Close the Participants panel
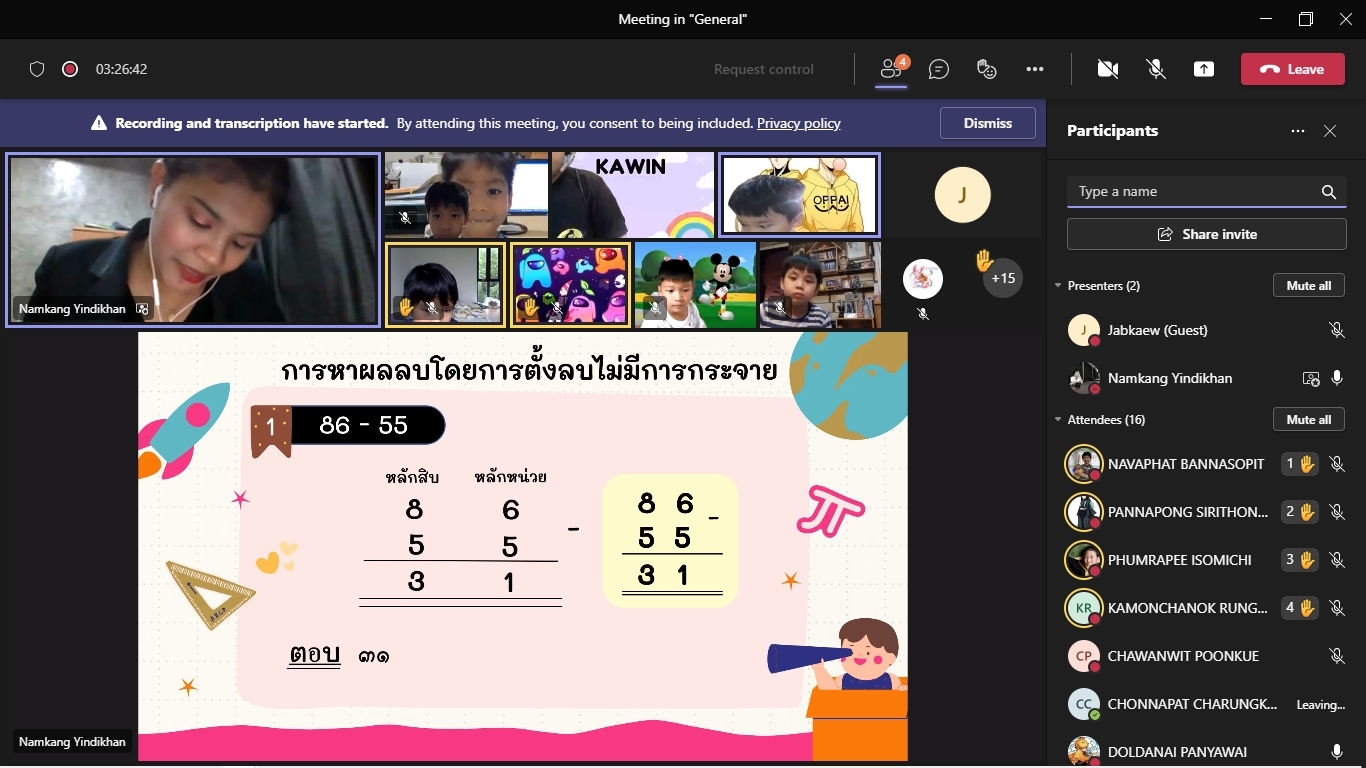The height and width of the screenshot is (768, 1366). pos(1330,131)
